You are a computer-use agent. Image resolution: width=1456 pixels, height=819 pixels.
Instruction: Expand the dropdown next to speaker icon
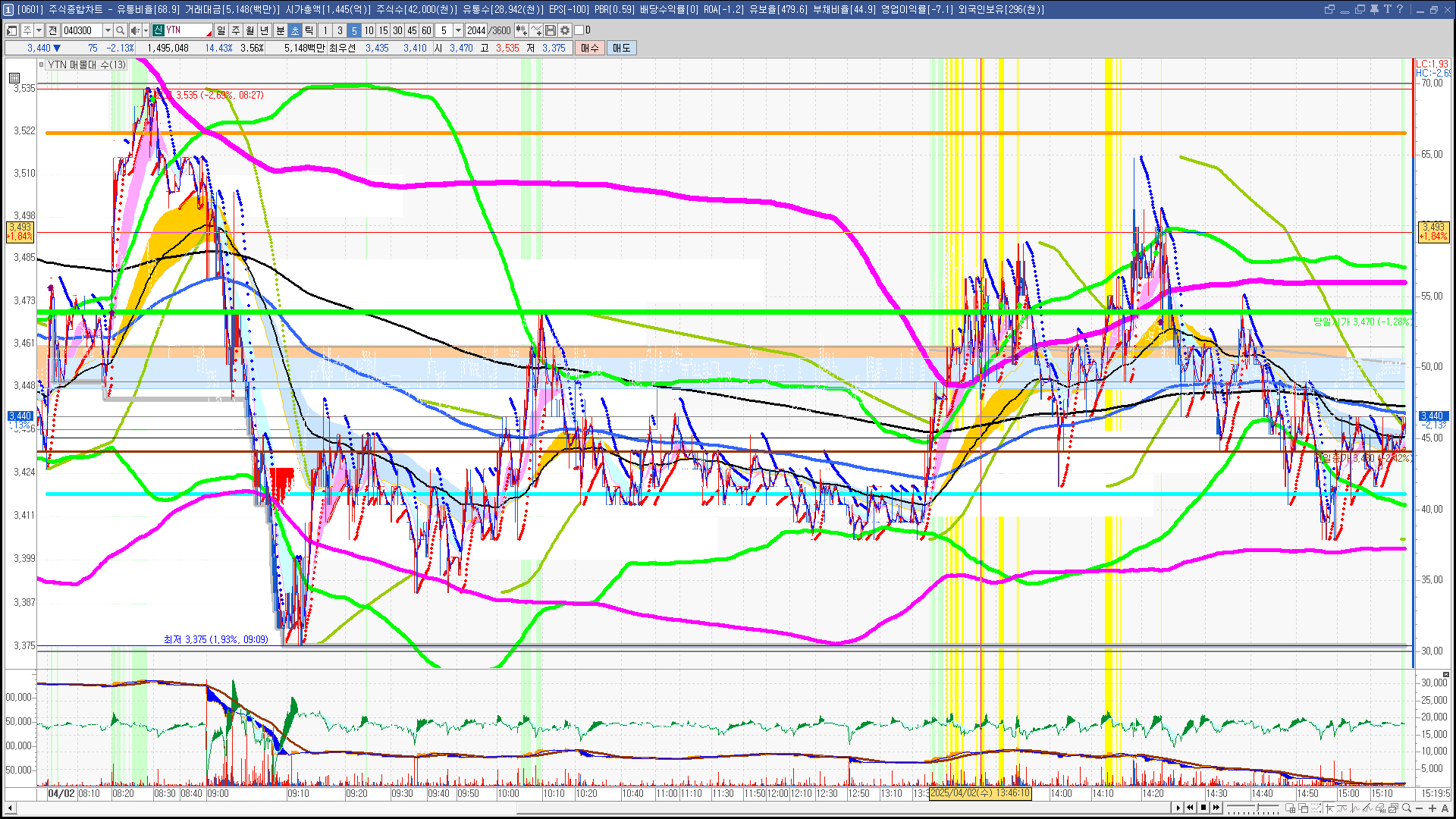pyautogui.click(x=146, y=30)
